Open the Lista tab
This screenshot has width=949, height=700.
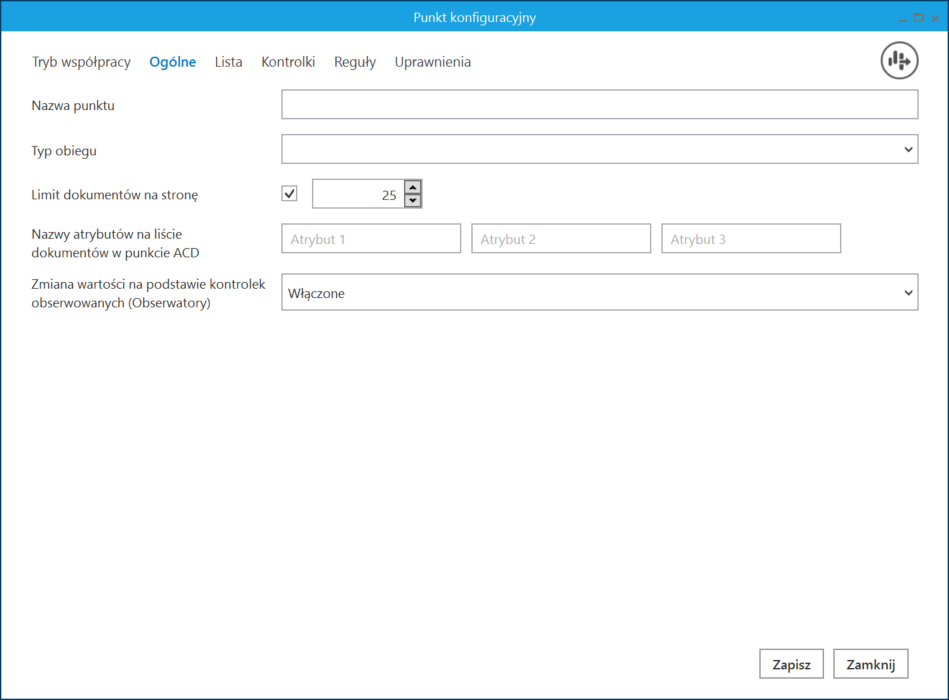pos(228,62)
